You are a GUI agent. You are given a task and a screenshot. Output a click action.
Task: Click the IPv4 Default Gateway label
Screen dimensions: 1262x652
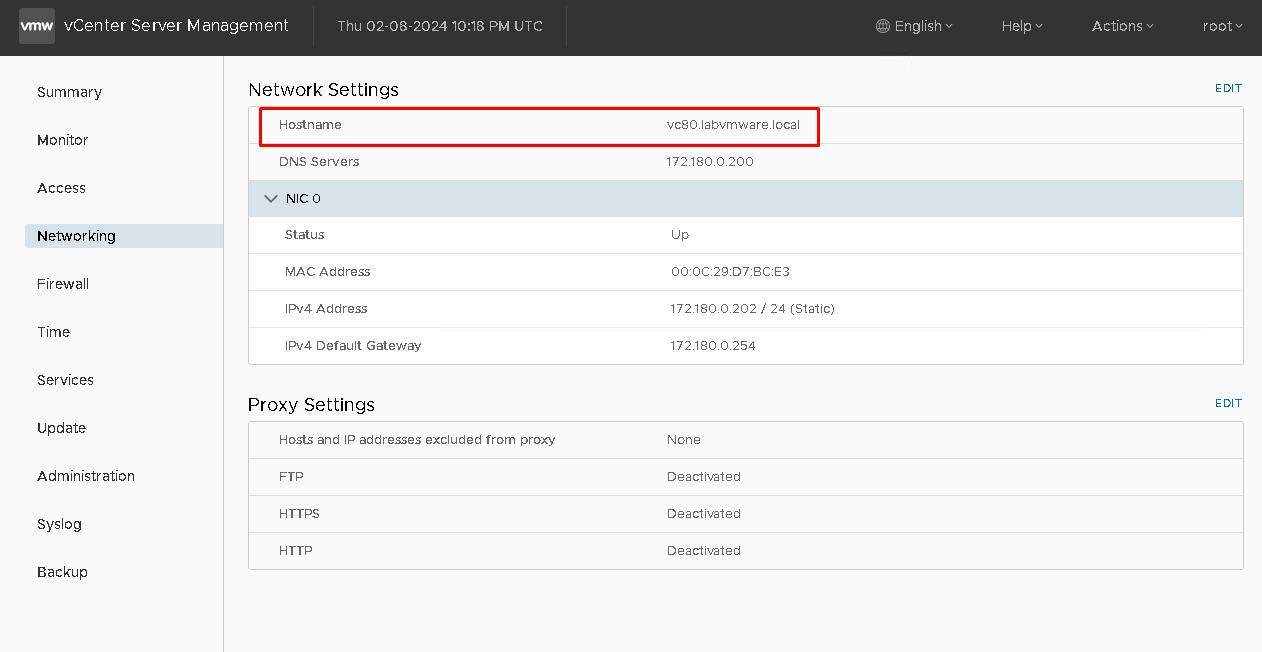[353, 346]
